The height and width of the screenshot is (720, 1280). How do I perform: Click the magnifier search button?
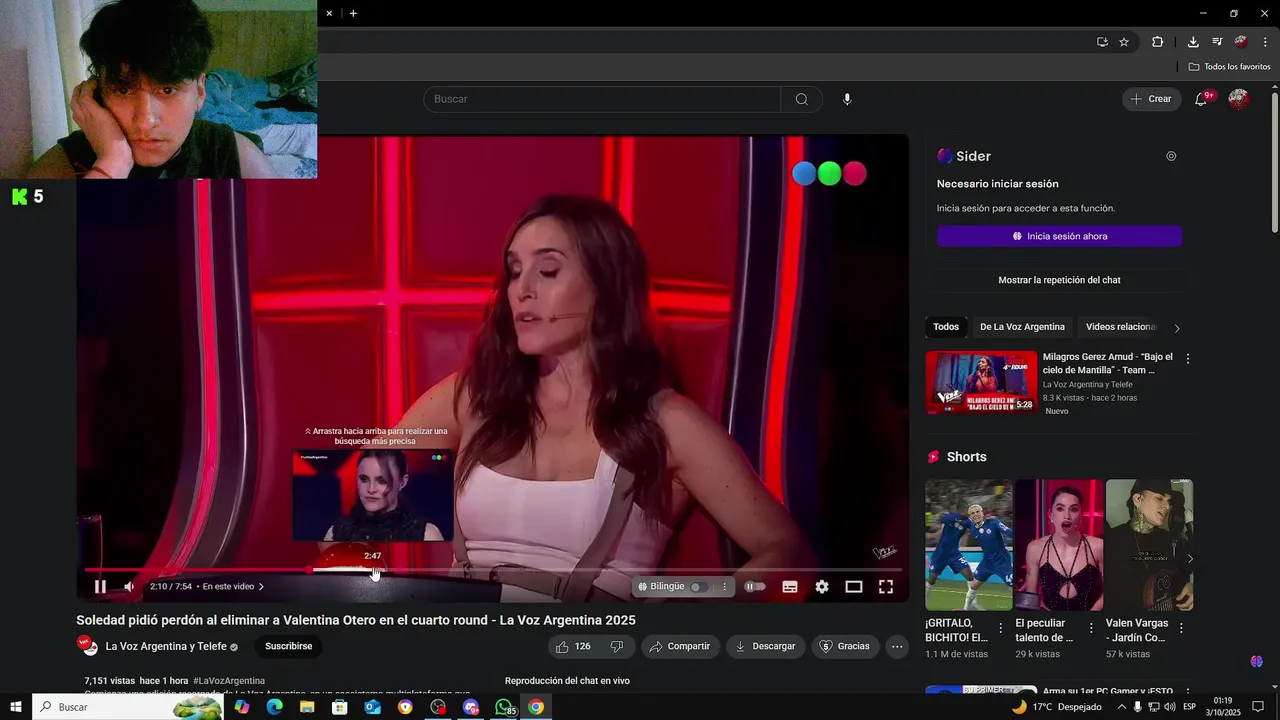tap(802, 99)
